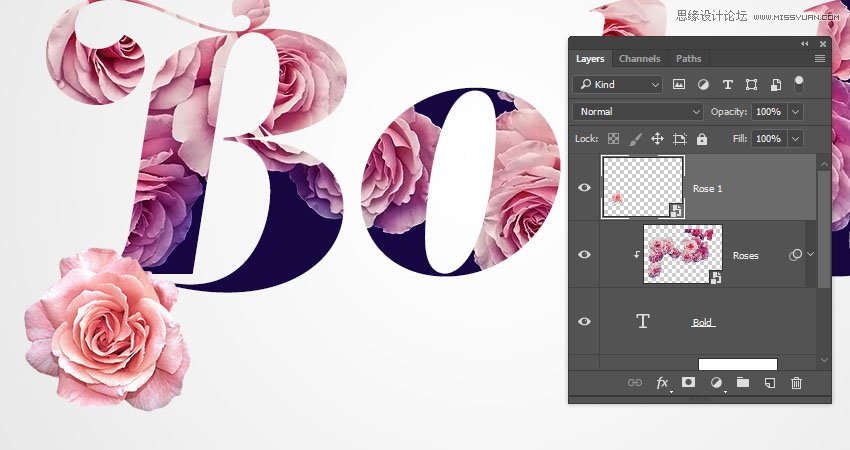Add a layer mask

[x=688, y=382]
